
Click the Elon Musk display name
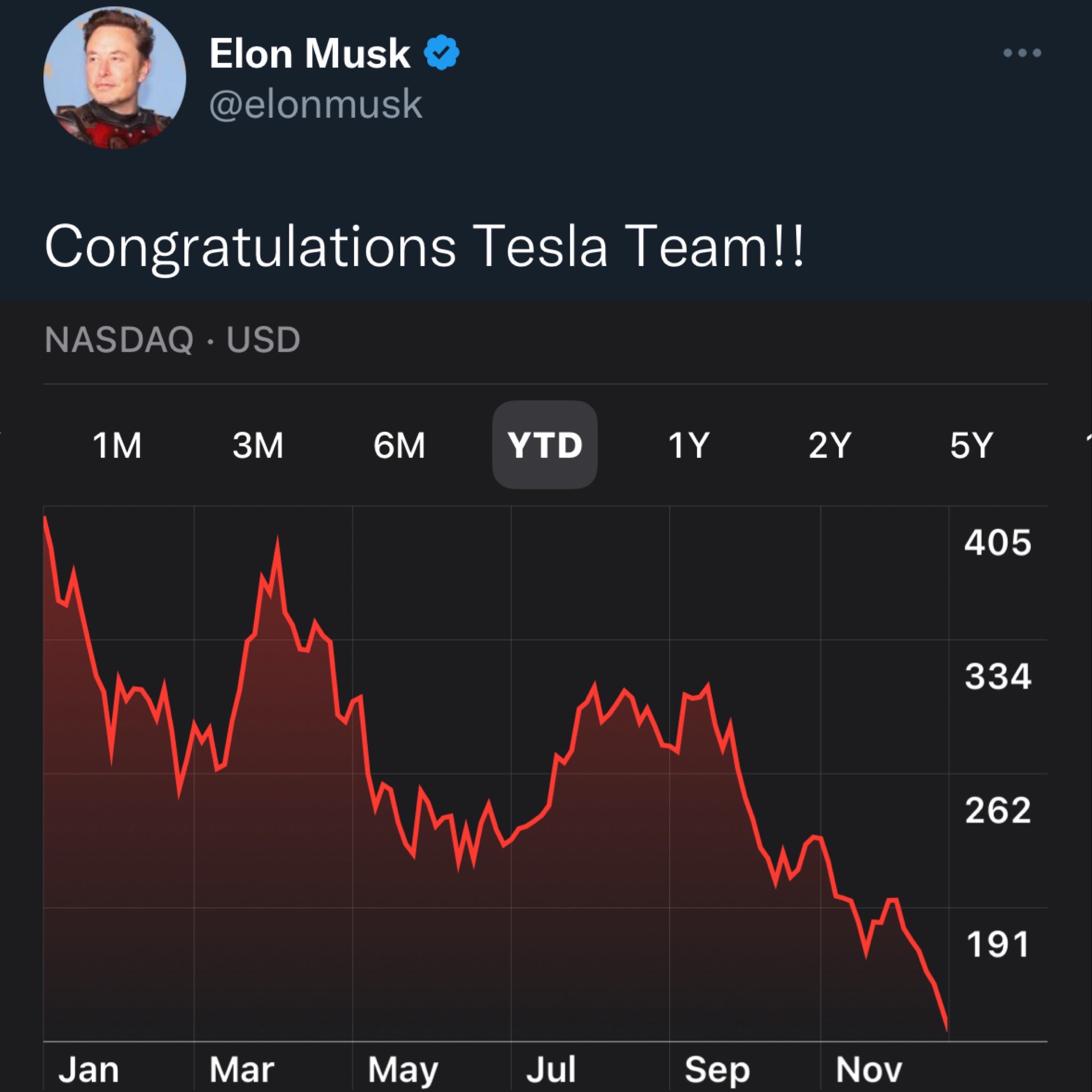pyautogui.click(x=310, y=54)
